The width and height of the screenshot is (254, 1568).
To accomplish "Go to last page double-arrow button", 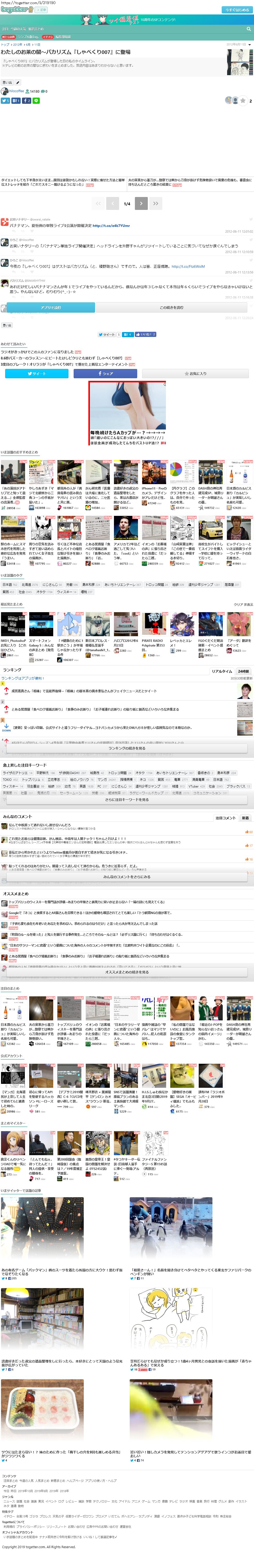I will tap(155, 203).
